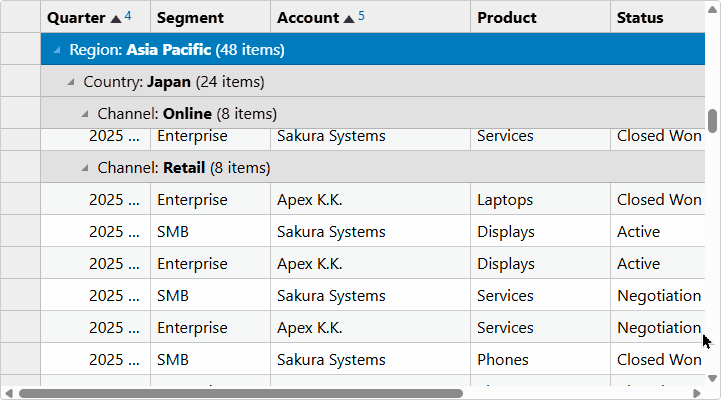The width and height of the screenshot is (721, 401).
Task: Click the select-all corner header cell
Action: tap(21, 17)
